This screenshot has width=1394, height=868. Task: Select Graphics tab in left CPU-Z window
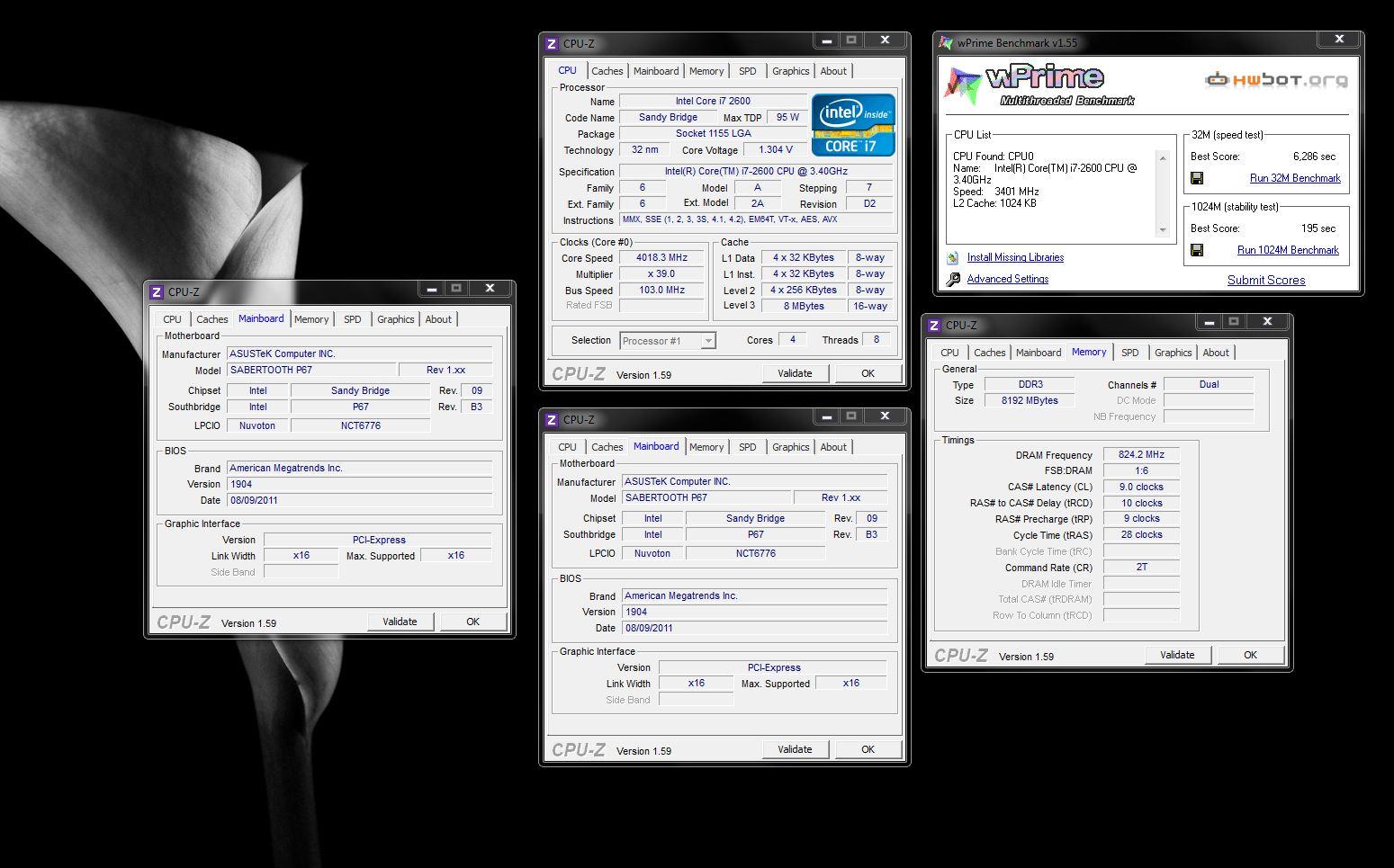click(396, 319)
